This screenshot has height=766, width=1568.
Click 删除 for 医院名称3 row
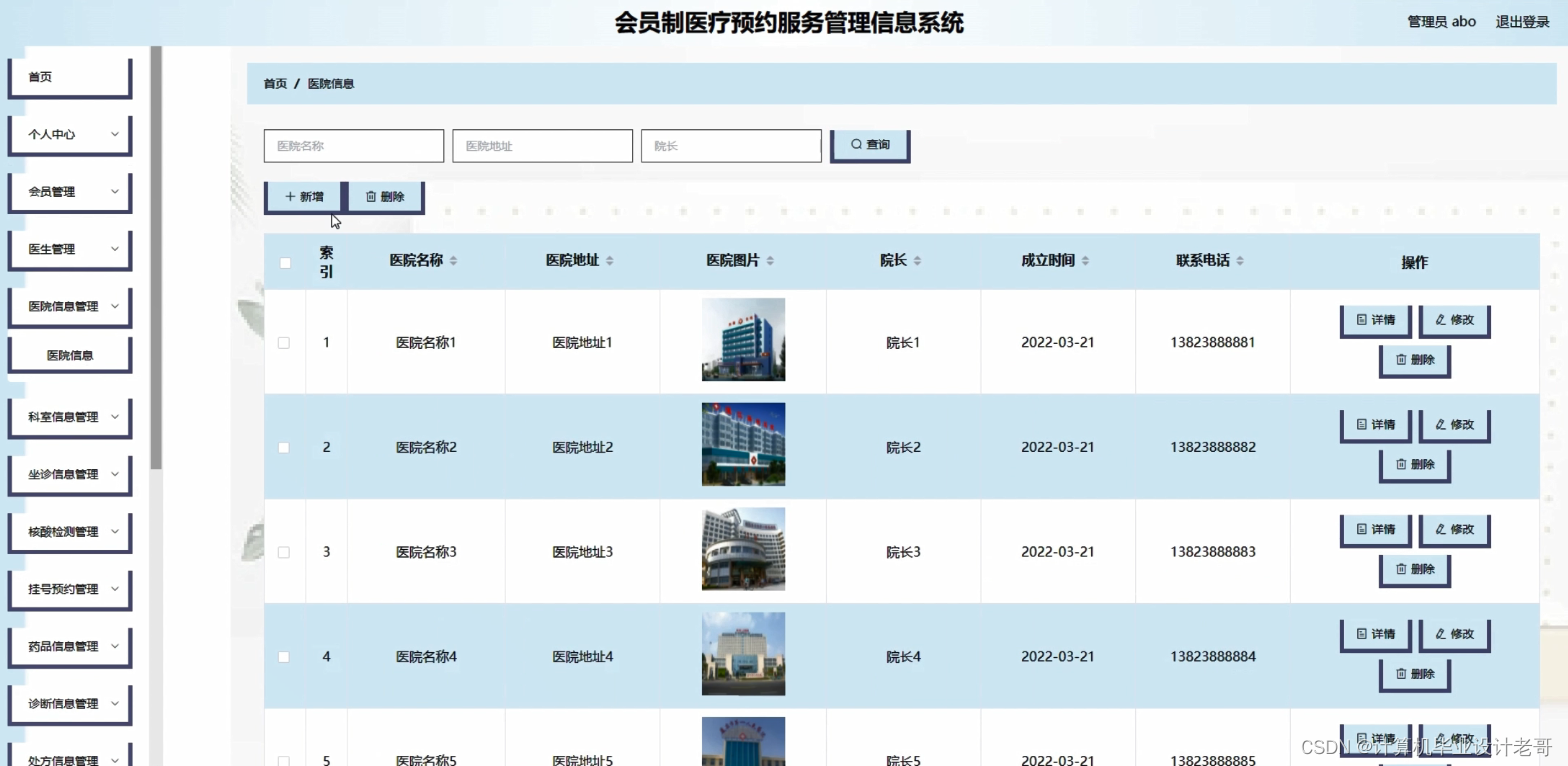click(x=1415, y=569)
